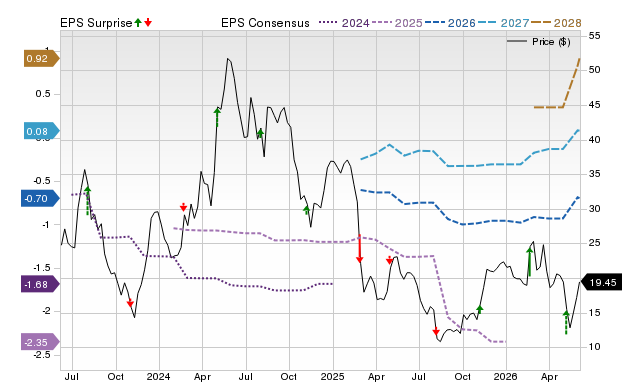Toggle the 2027 EPS consensus legend entry

tap(503, 23)
